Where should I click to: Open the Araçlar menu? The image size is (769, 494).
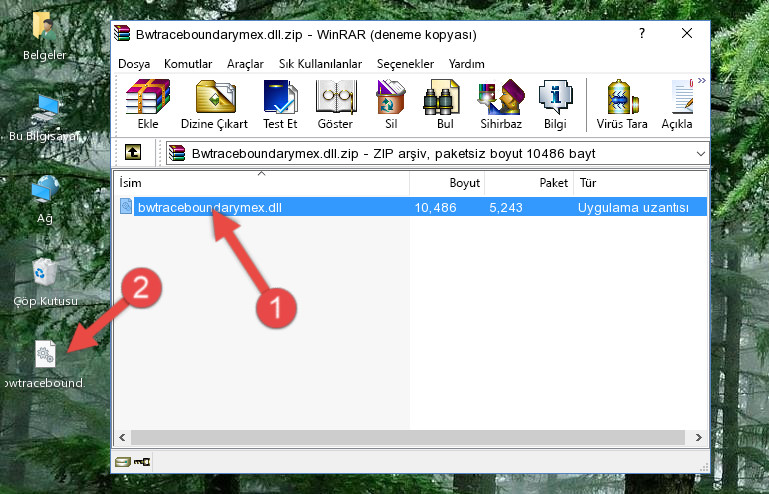245,64
